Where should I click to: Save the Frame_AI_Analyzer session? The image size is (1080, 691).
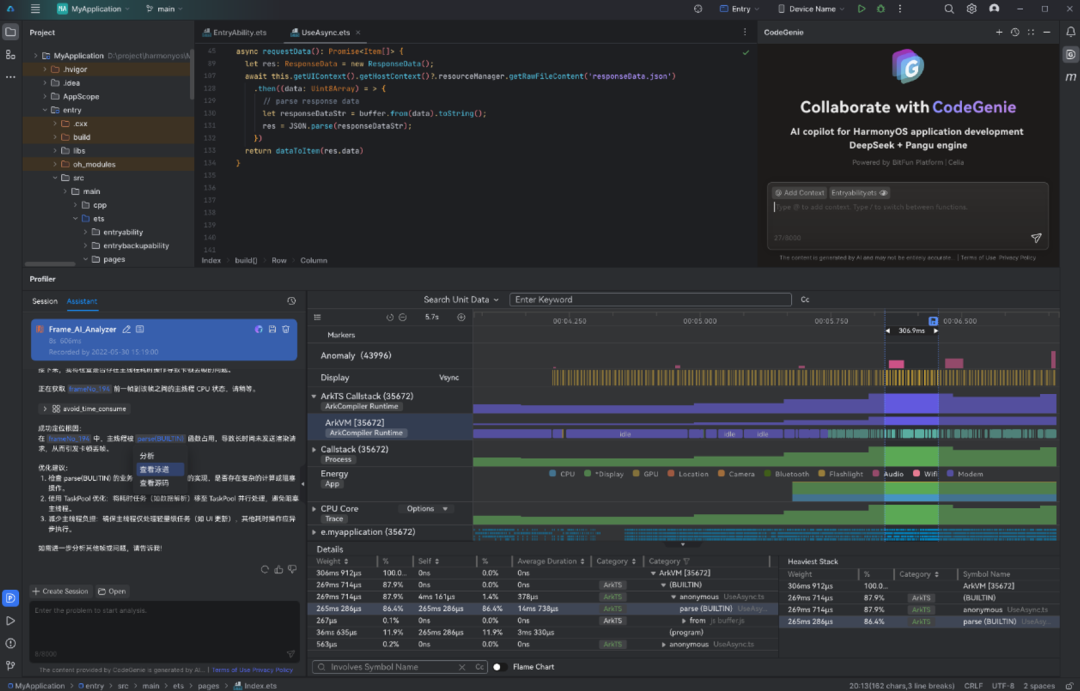(272, 329)
